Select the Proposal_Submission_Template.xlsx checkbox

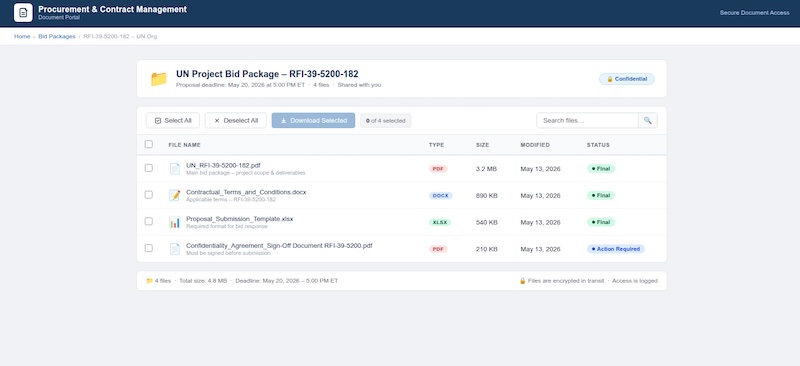coord(148,222)
